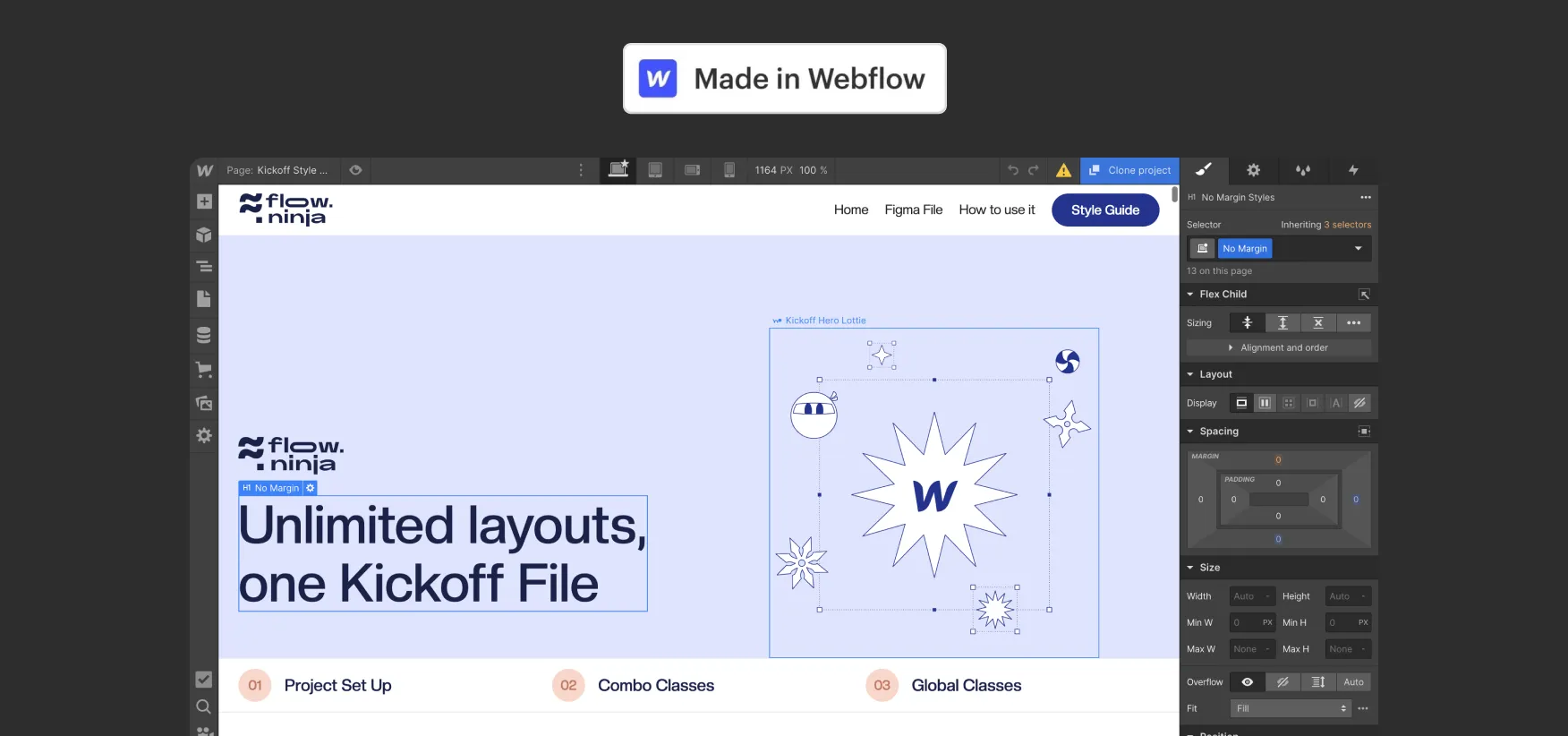Select the Tablet breakpoint

coord(655,170)
